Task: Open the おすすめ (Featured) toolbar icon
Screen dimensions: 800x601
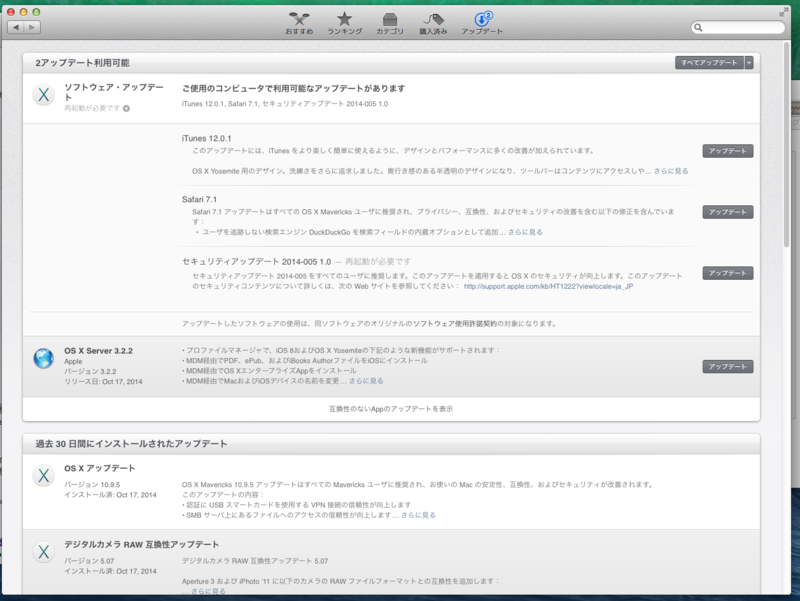Action: [299, 23]
